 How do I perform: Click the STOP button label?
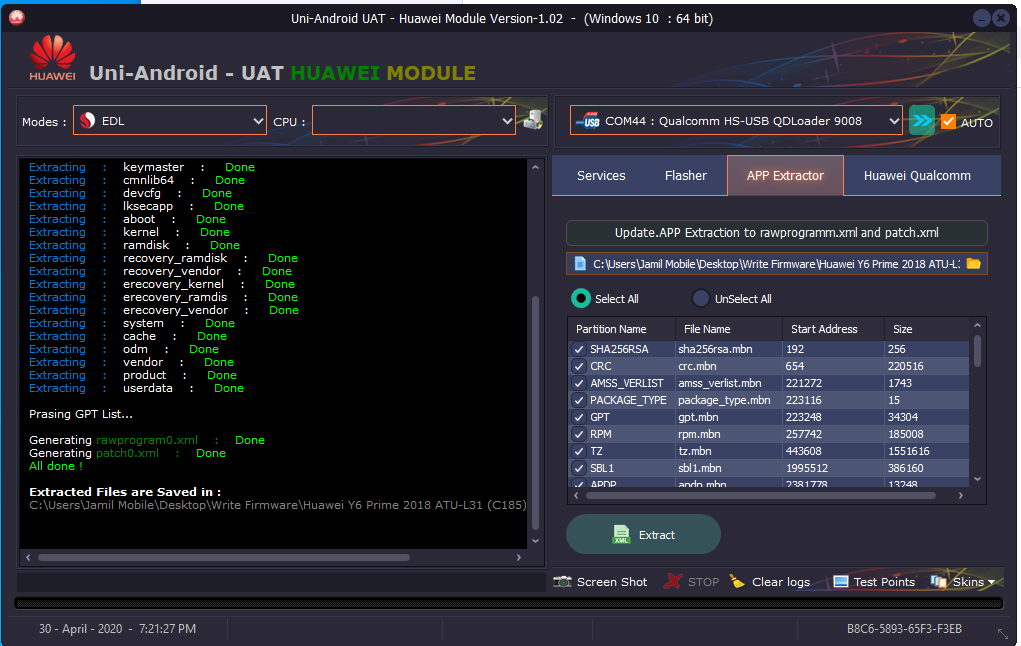(703, 582)
